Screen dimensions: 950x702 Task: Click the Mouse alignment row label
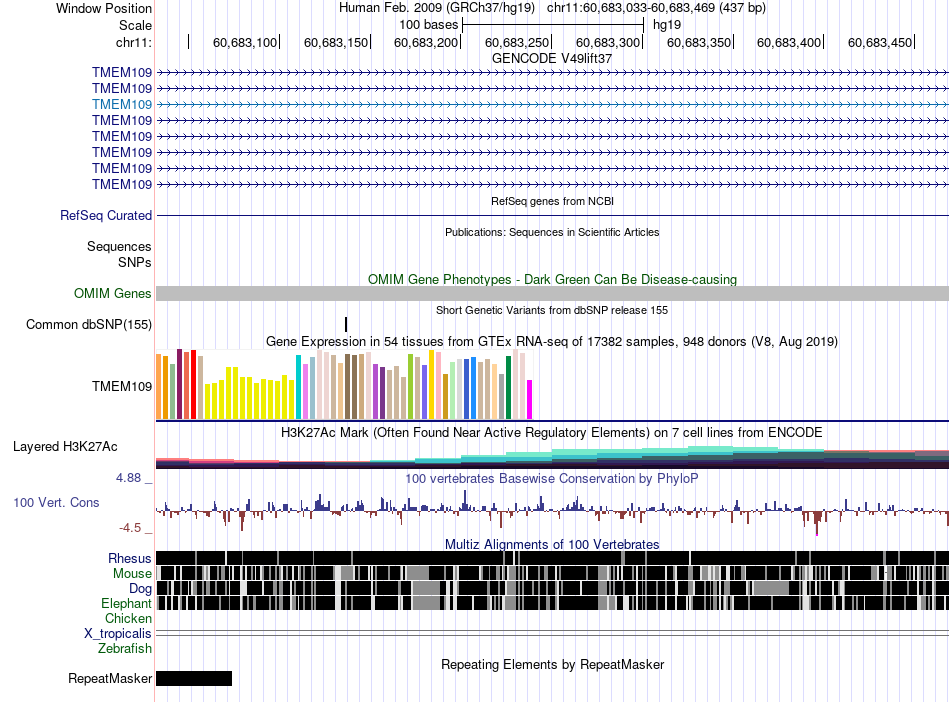(x=132, y=573)
